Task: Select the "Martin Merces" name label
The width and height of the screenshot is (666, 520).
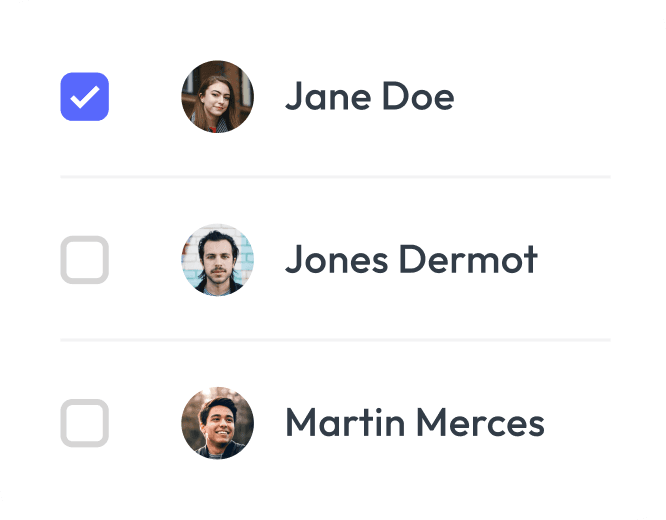Action: (x=414, y=423)
